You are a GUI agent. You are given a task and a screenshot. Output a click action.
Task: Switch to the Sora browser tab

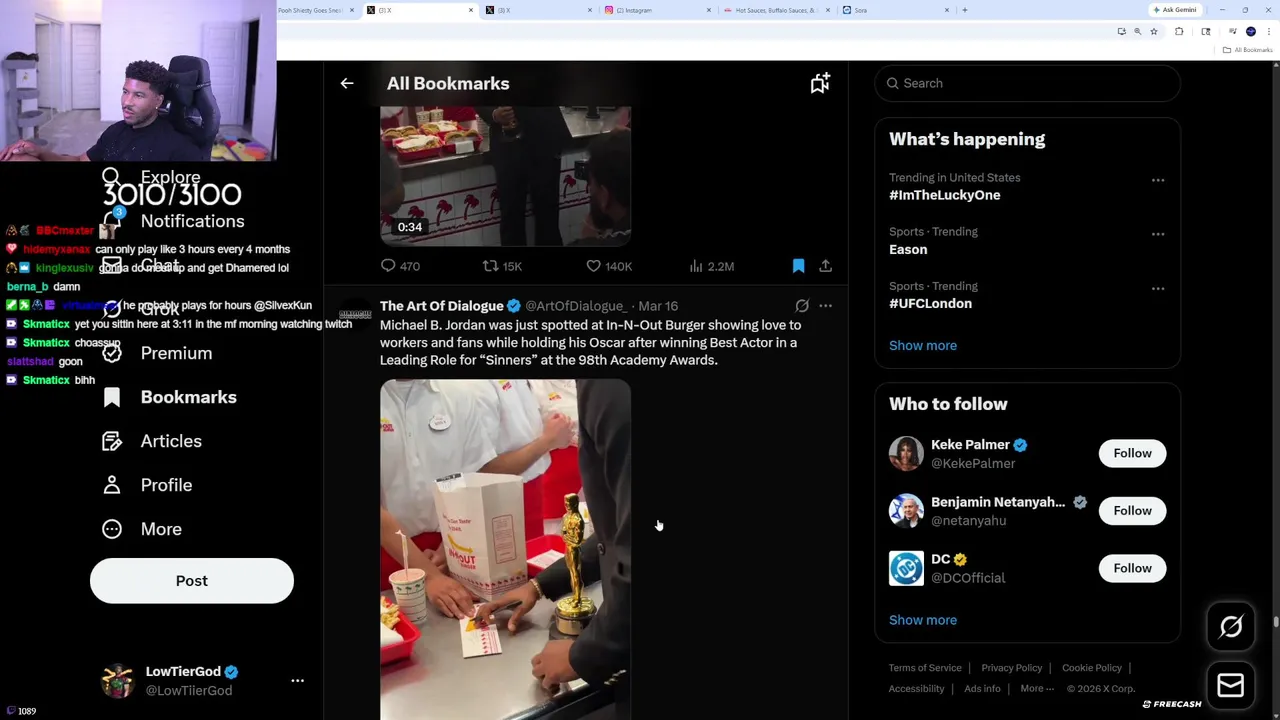(x=894, y=10)
